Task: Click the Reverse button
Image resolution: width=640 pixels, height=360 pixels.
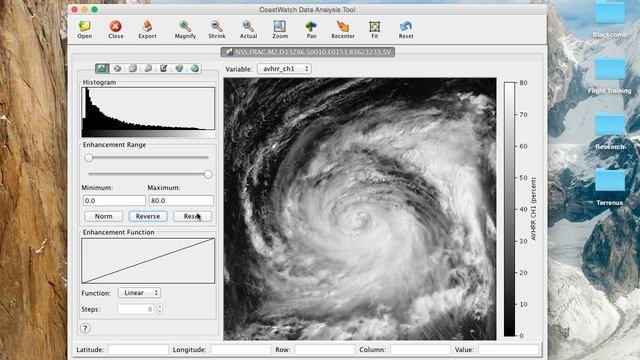Action: click(x=148, y=216)
